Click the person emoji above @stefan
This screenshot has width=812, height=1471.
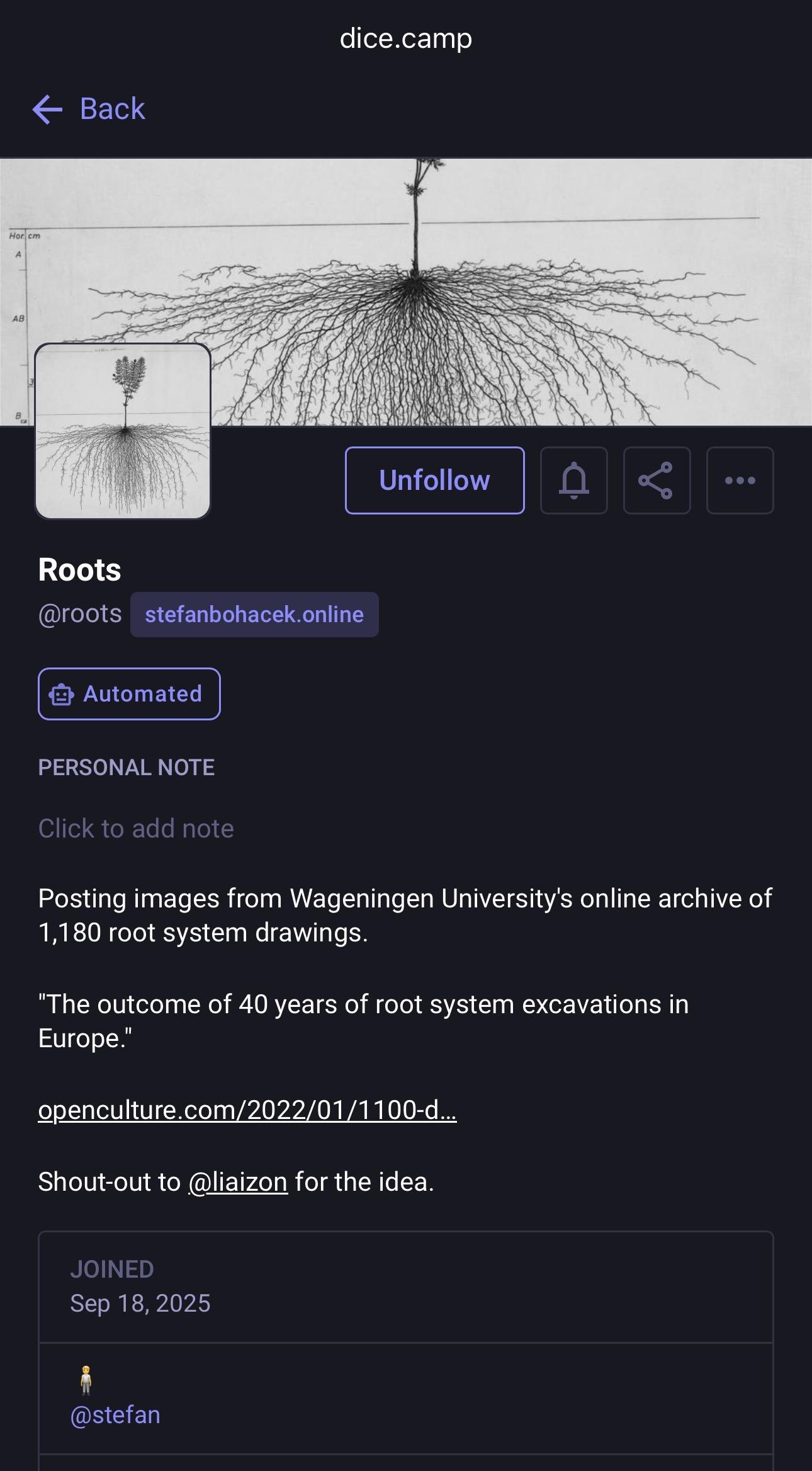click(x=86, y=1381)
